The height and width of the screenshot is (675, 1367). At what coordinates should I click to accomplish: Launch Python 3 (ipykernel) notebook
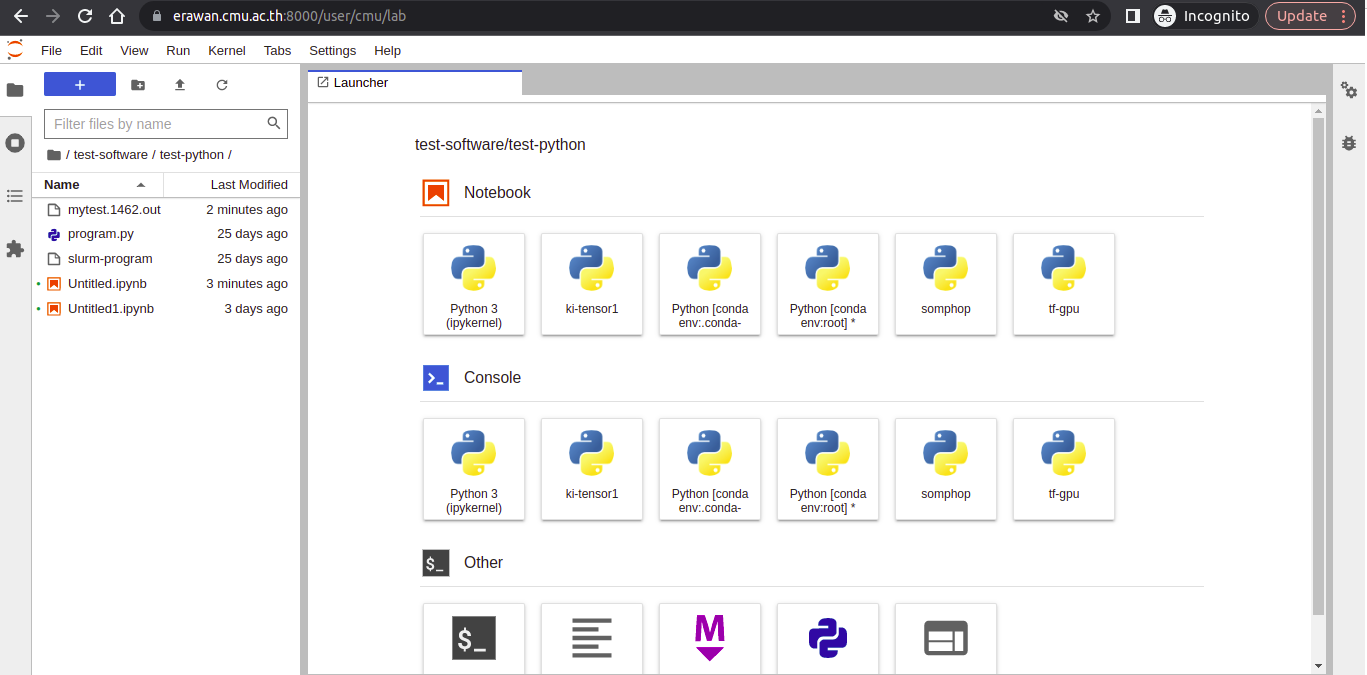click(x=474, y=284)
